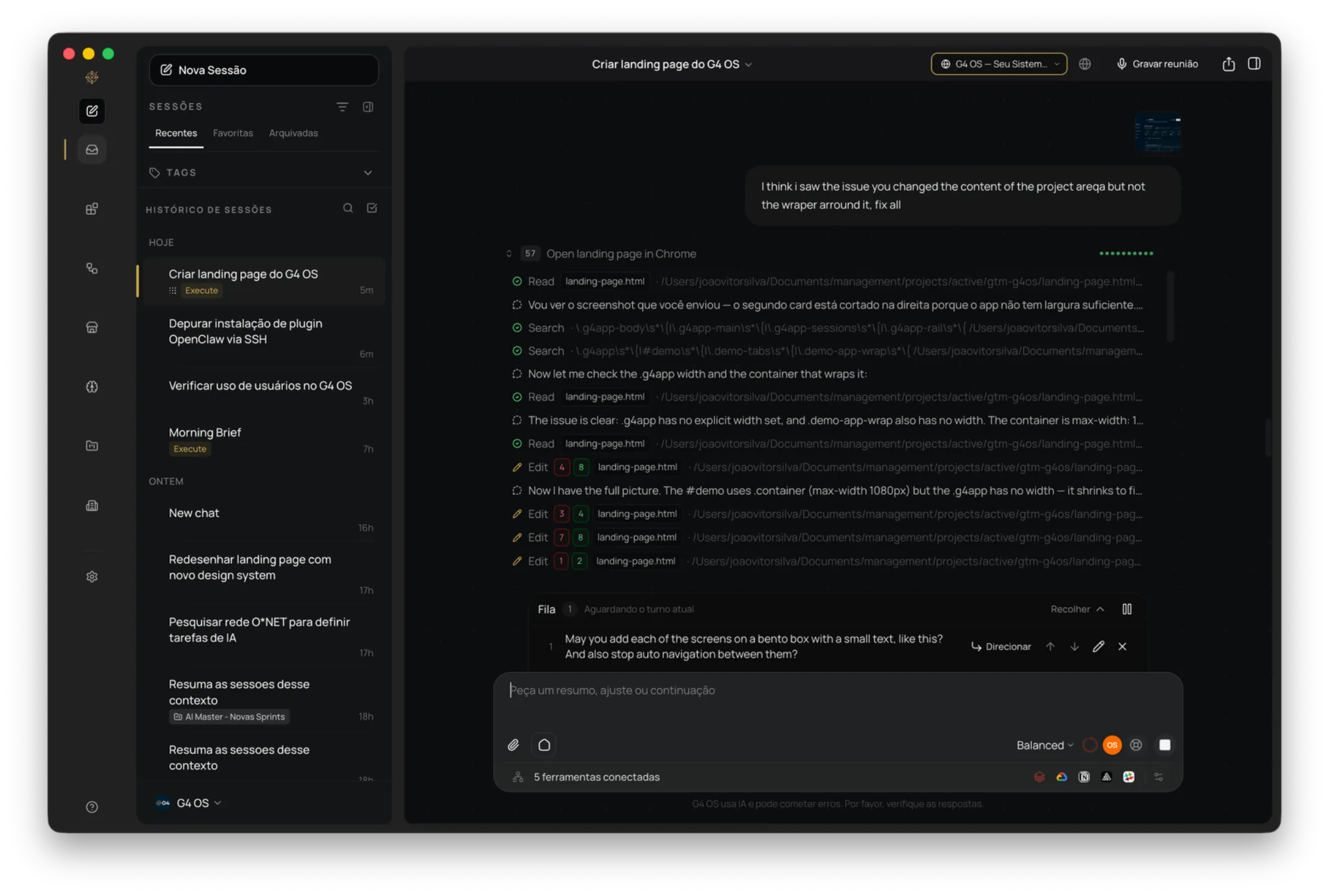The width and height of the screenshot is (1329, 896).
Task: Click the Notion tool icon
Action: [x=1084, y=777]
